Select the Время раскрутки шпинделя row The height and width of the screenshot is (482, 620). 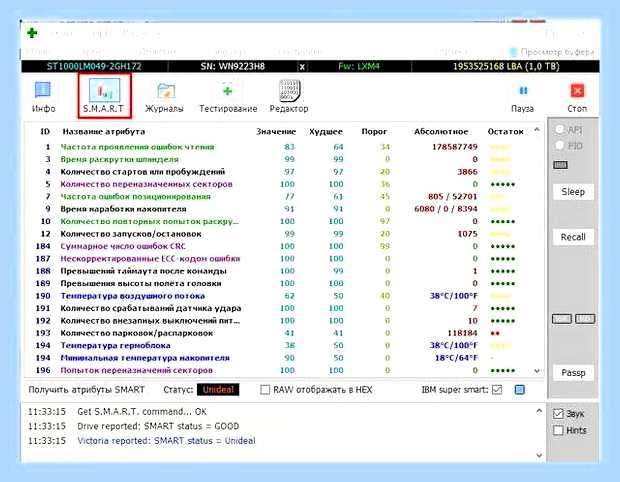click(x=280, y=159)
